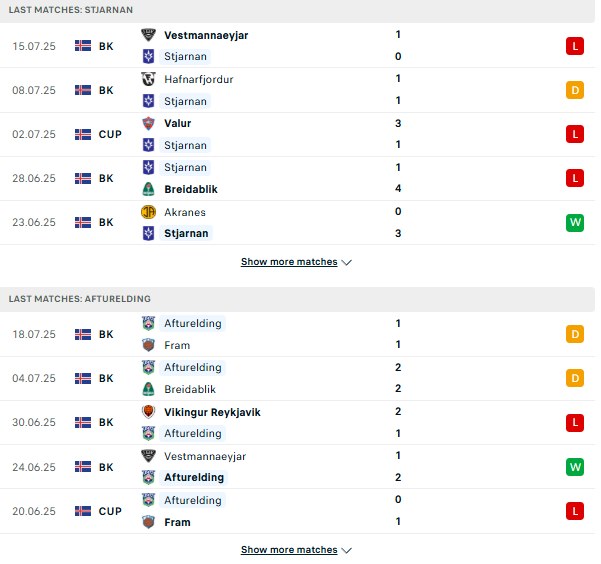
Task: Click the green W badge for Akranes match
Action: point(575,222)
